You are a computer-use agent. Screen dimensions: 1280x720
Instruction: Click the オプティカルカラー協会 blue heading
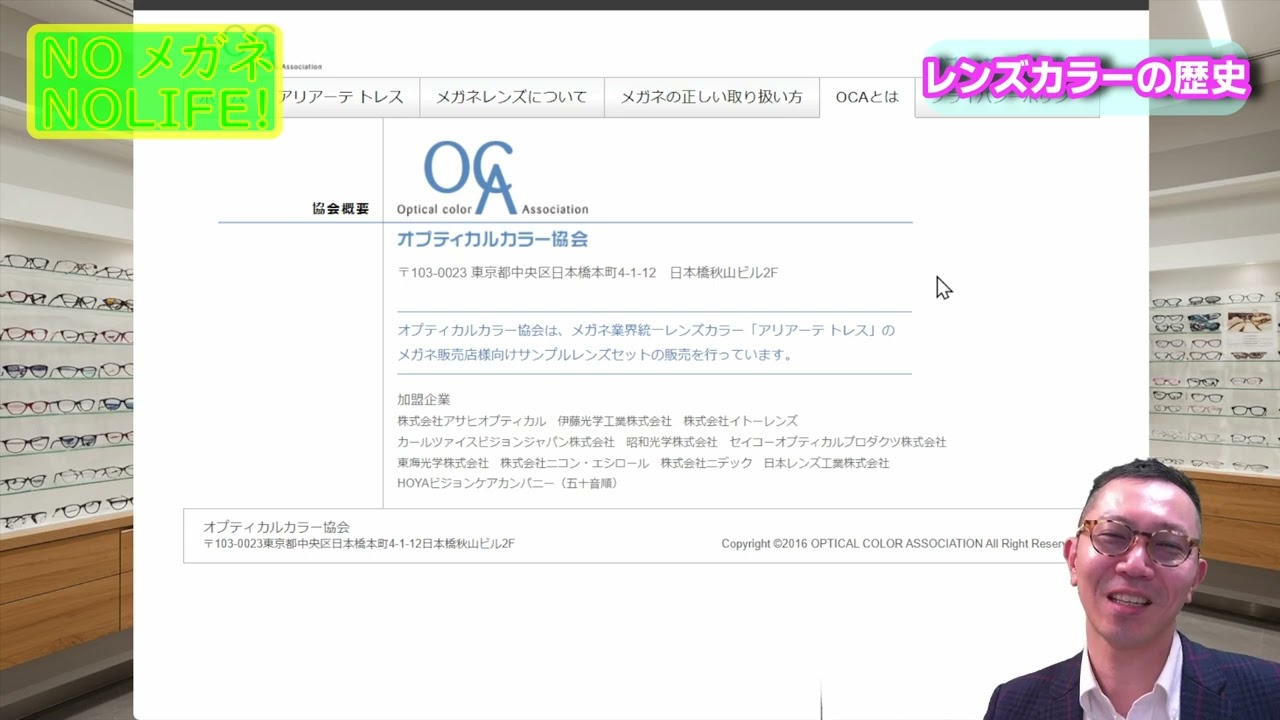492,239
